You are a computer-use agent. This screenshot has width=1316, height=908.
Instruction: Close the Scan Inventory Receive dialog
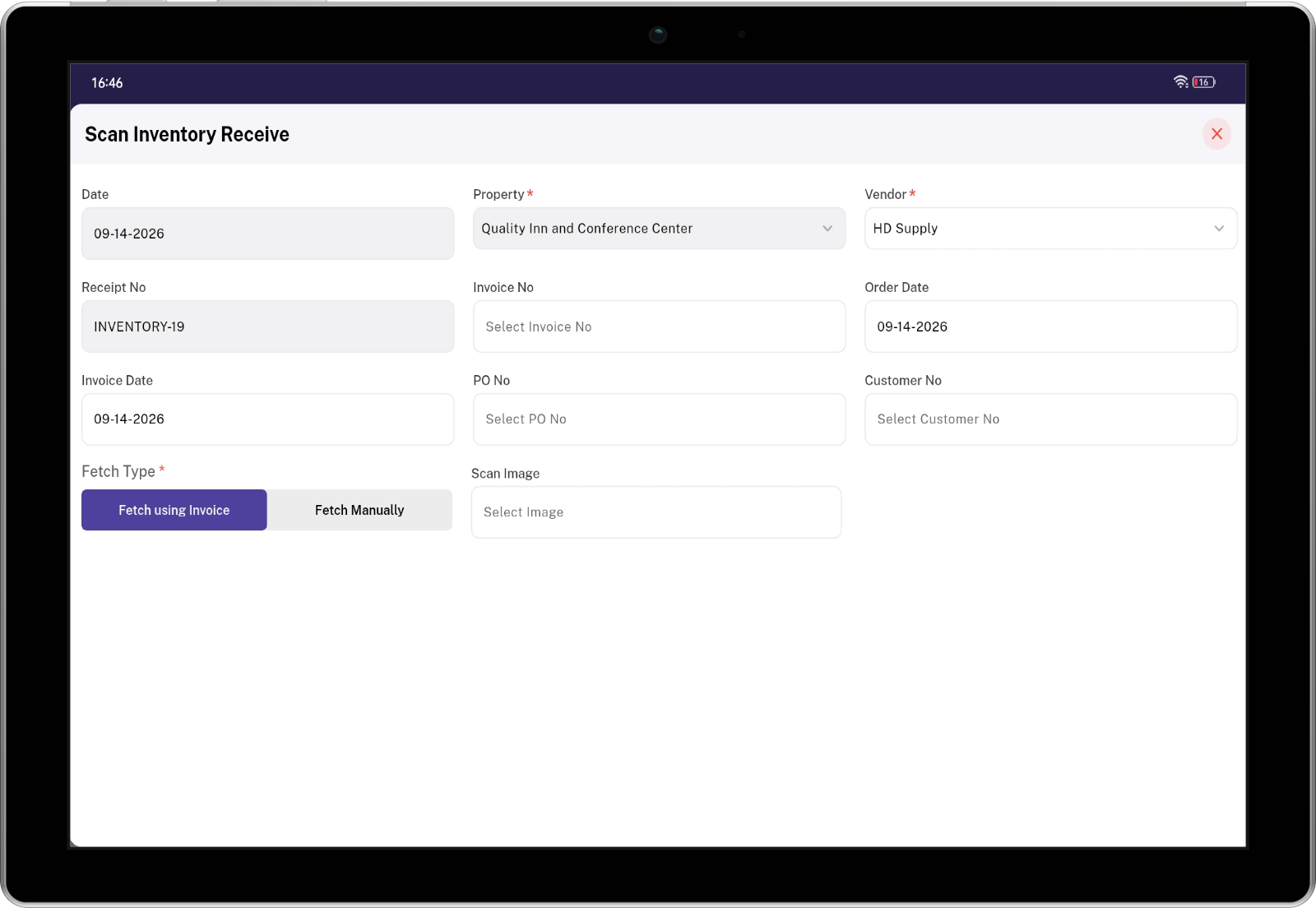(x=1216, y=134)
